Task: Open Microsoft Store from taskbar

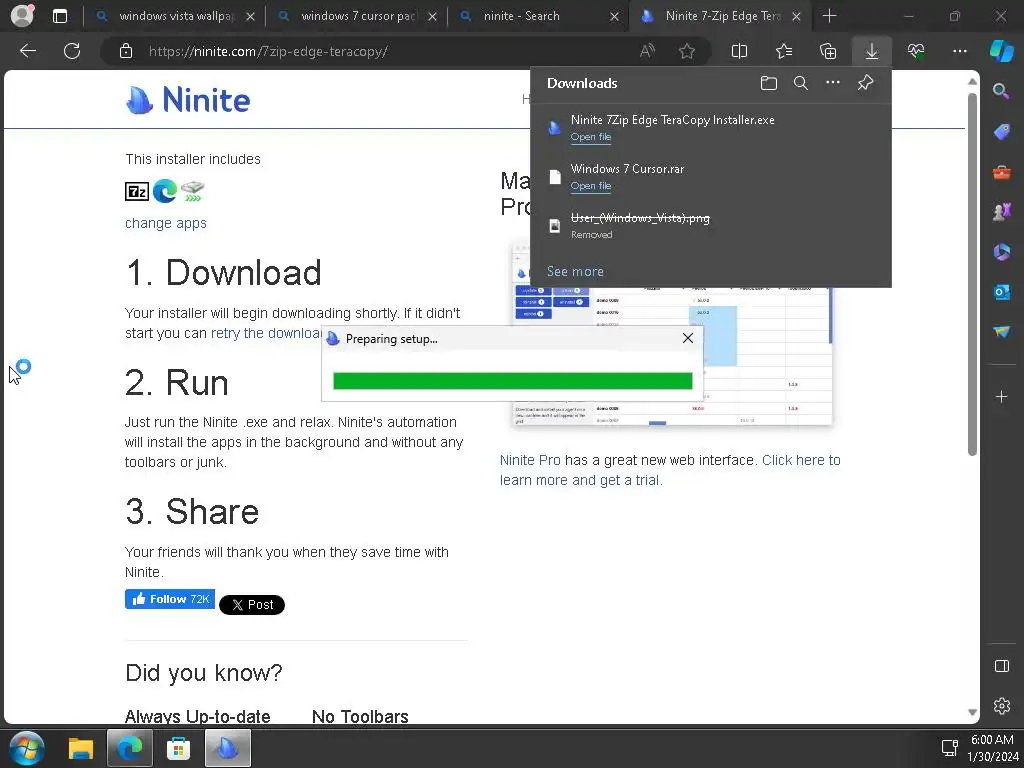Action: click(x=178, y=748)
